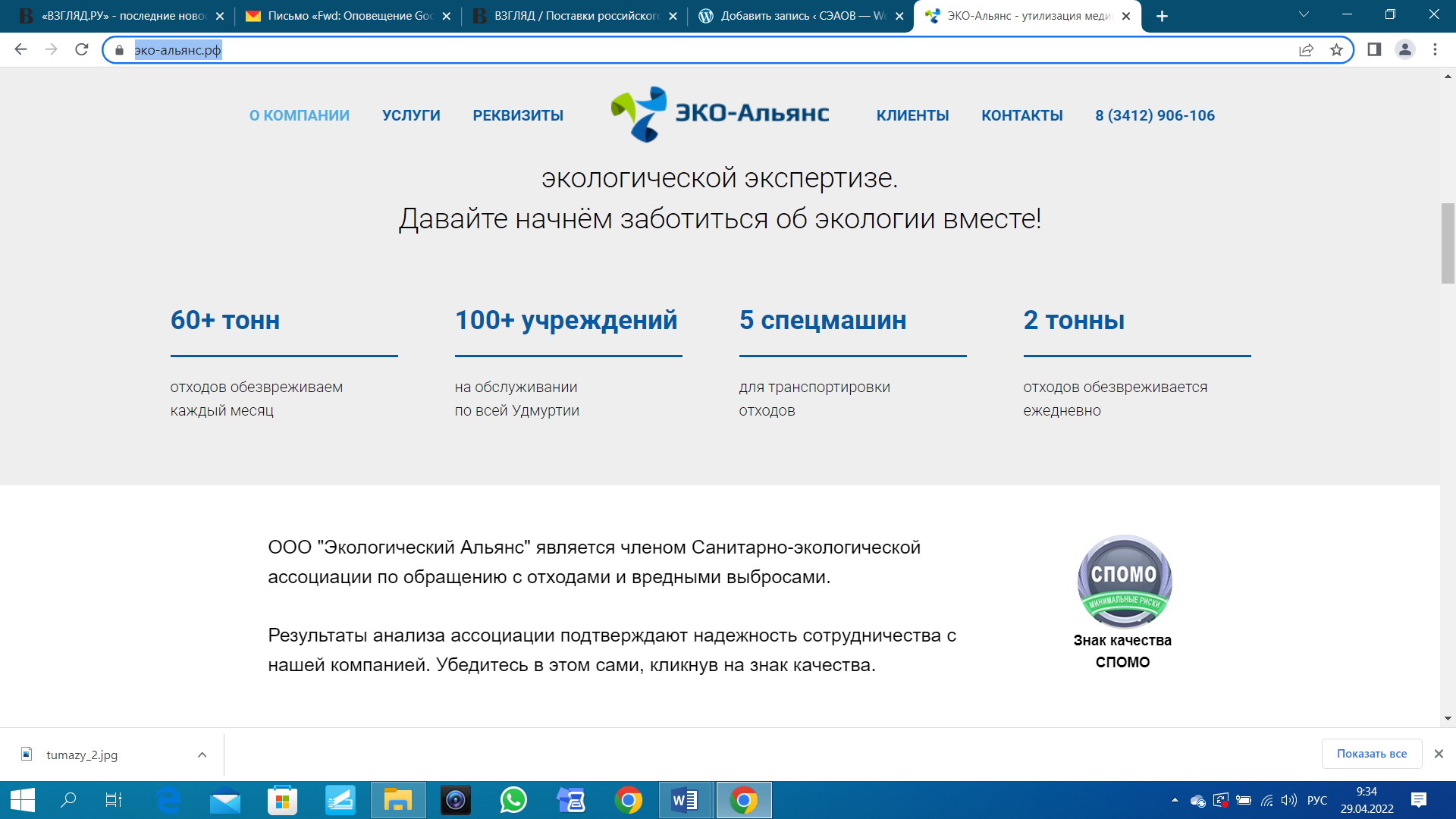
Task: Click the page vertical scrollbar thumb
Action: pos(1448,243)
